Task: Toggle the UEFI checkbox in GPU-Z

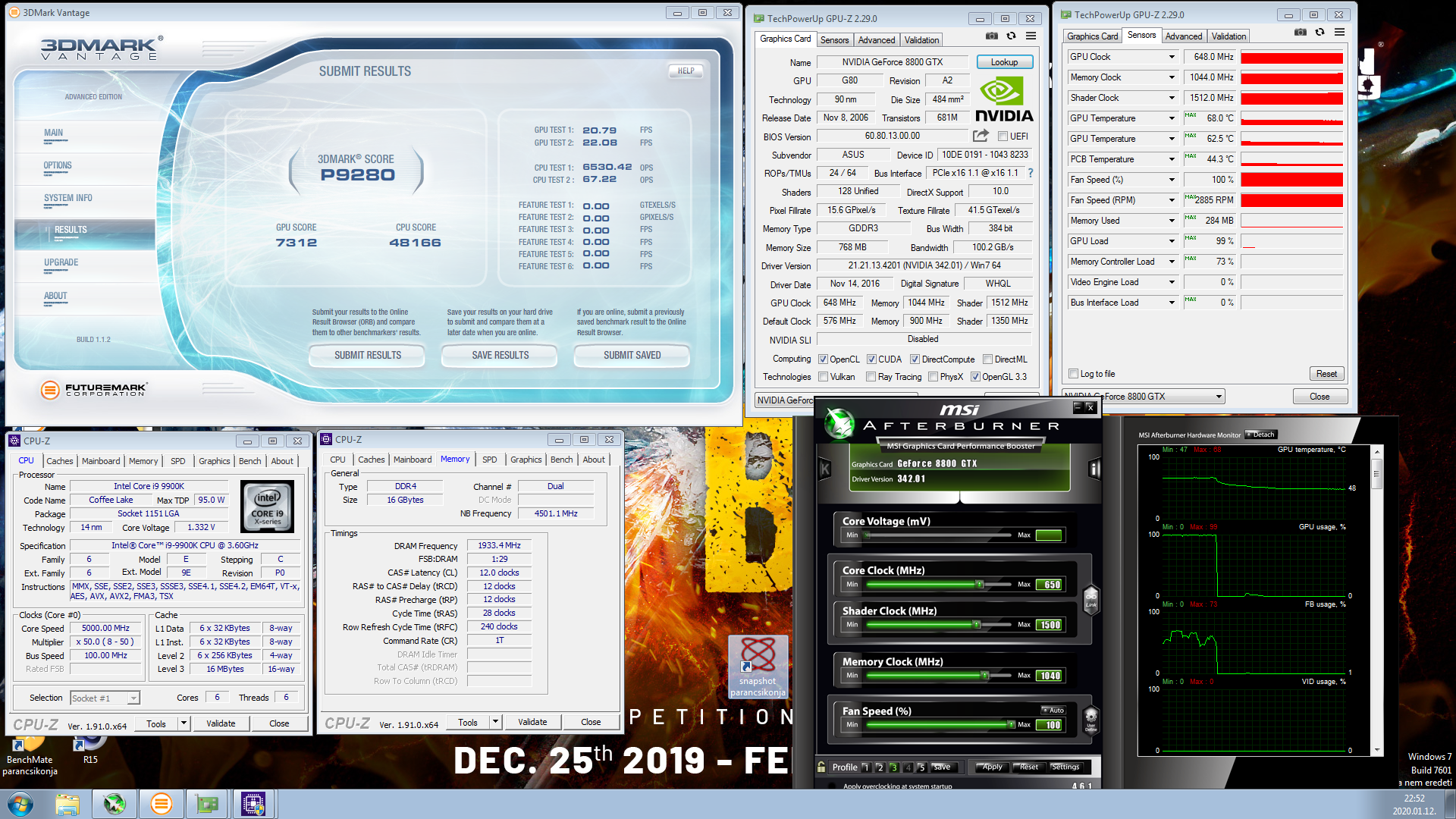Action: coord(1003,136)
